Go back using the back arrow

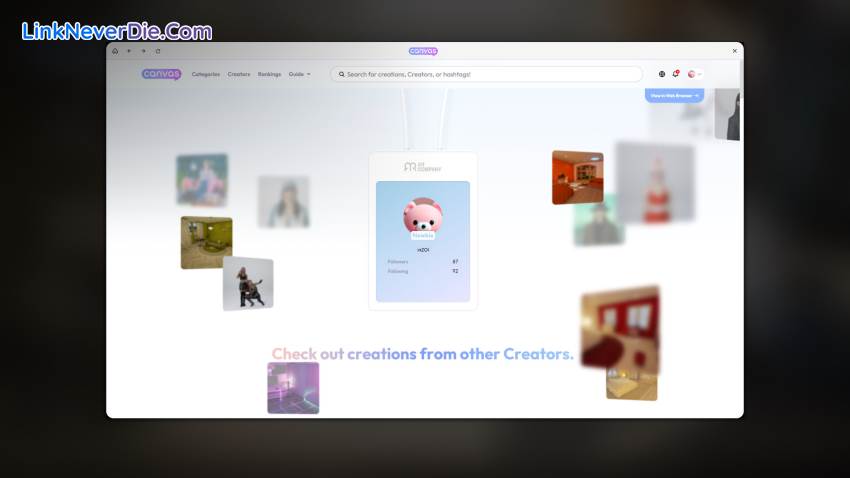click(x=129, y=51)
